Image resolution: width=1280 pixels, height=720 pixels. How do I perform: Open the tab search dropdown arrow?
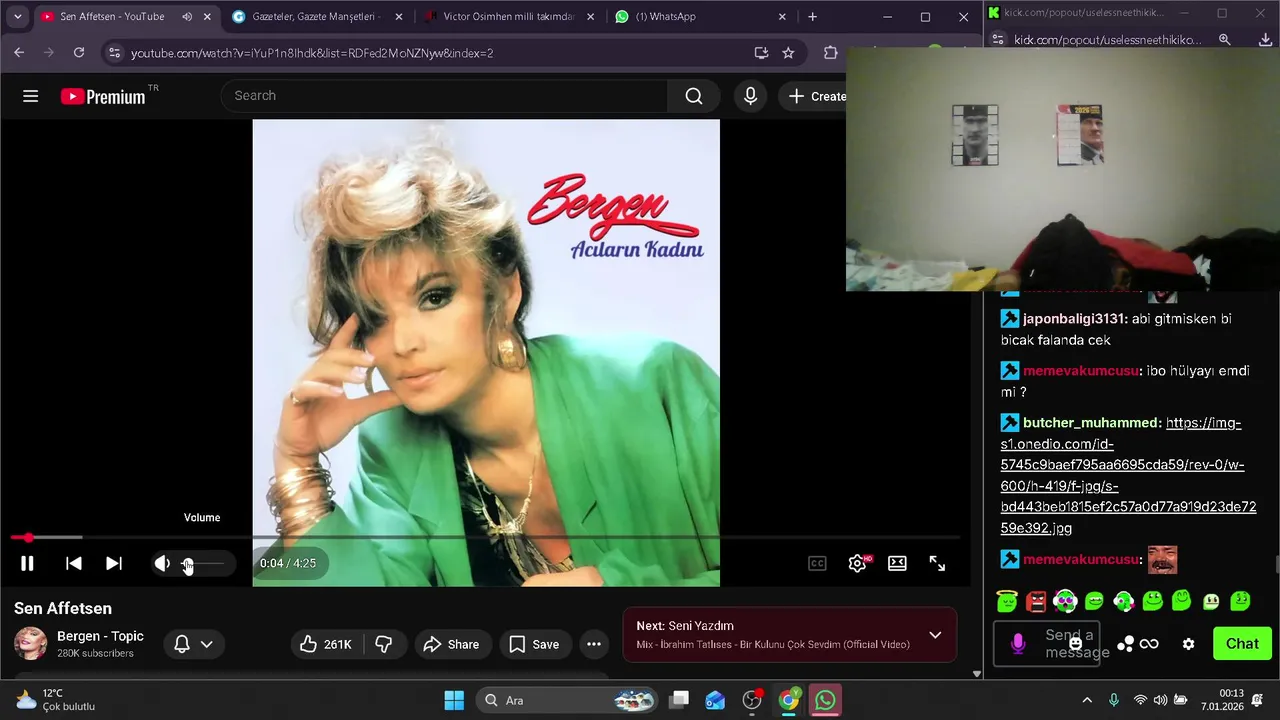[x=17, y=17]
